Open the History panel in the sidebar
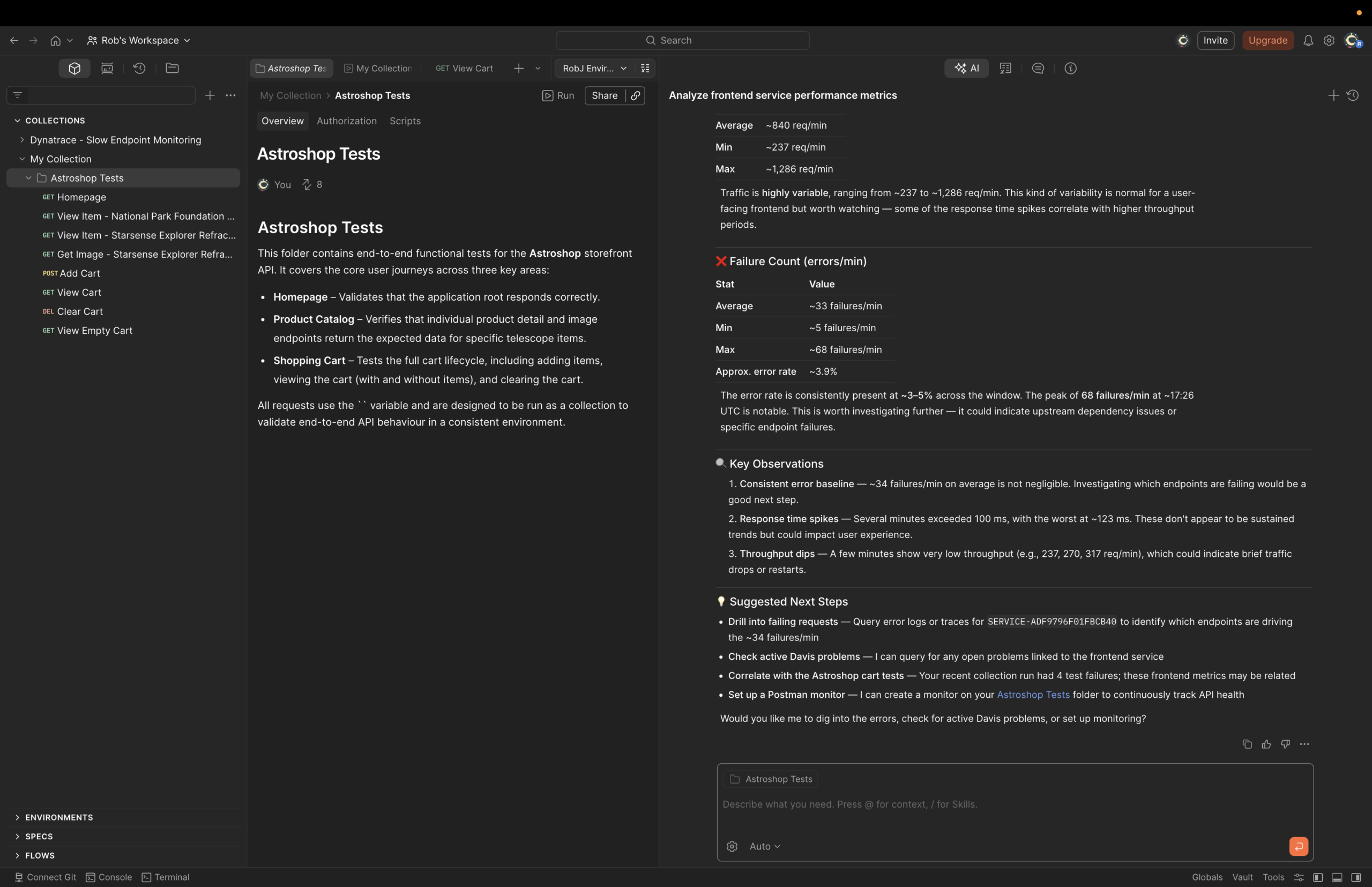This screenshot has width=1372, height=887. coord(139,68)
